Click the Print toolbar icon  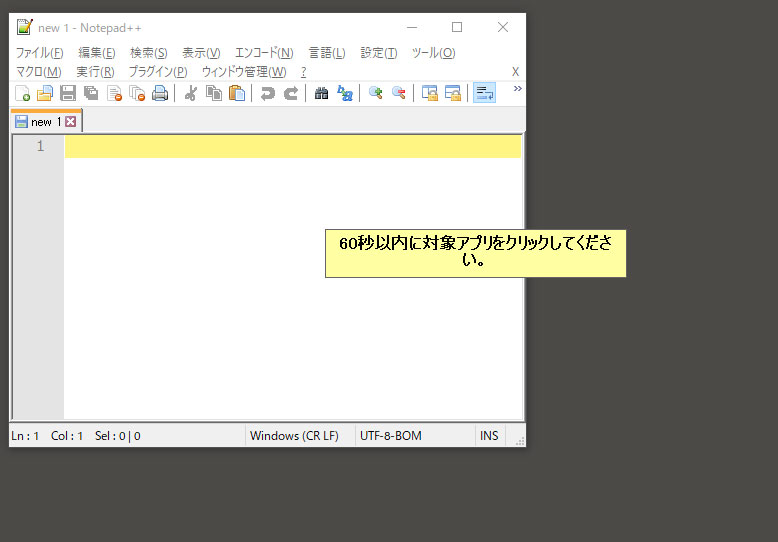pos(160,93)
